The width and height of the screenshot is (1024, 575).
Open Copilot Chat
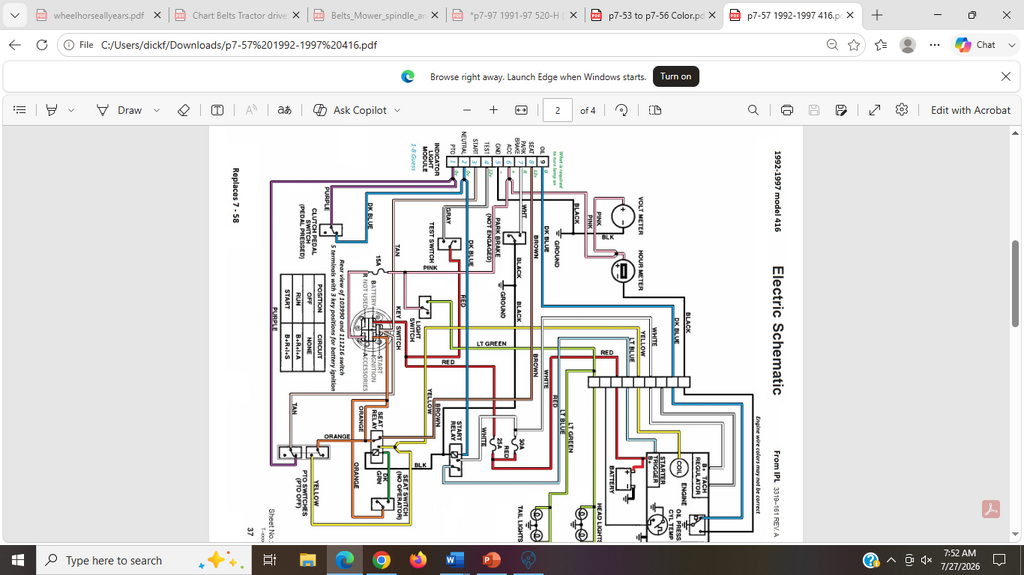coord(974,44)
